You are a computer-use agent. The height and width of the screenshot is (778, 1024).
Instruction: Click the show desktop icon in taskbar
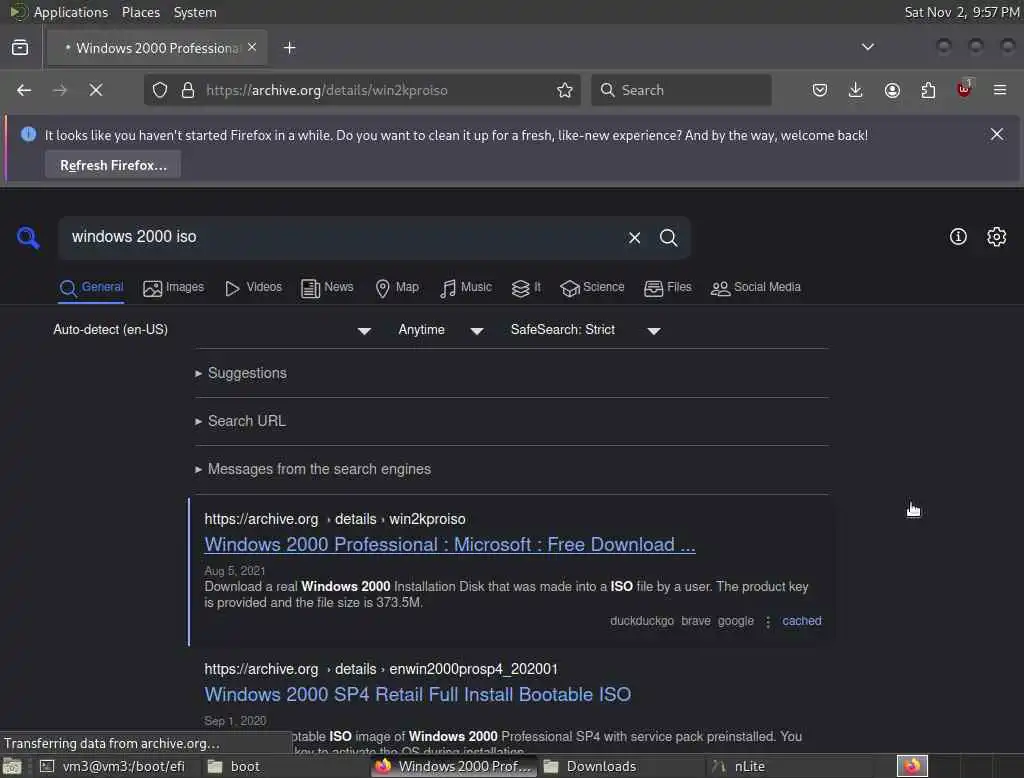(12, 766)
